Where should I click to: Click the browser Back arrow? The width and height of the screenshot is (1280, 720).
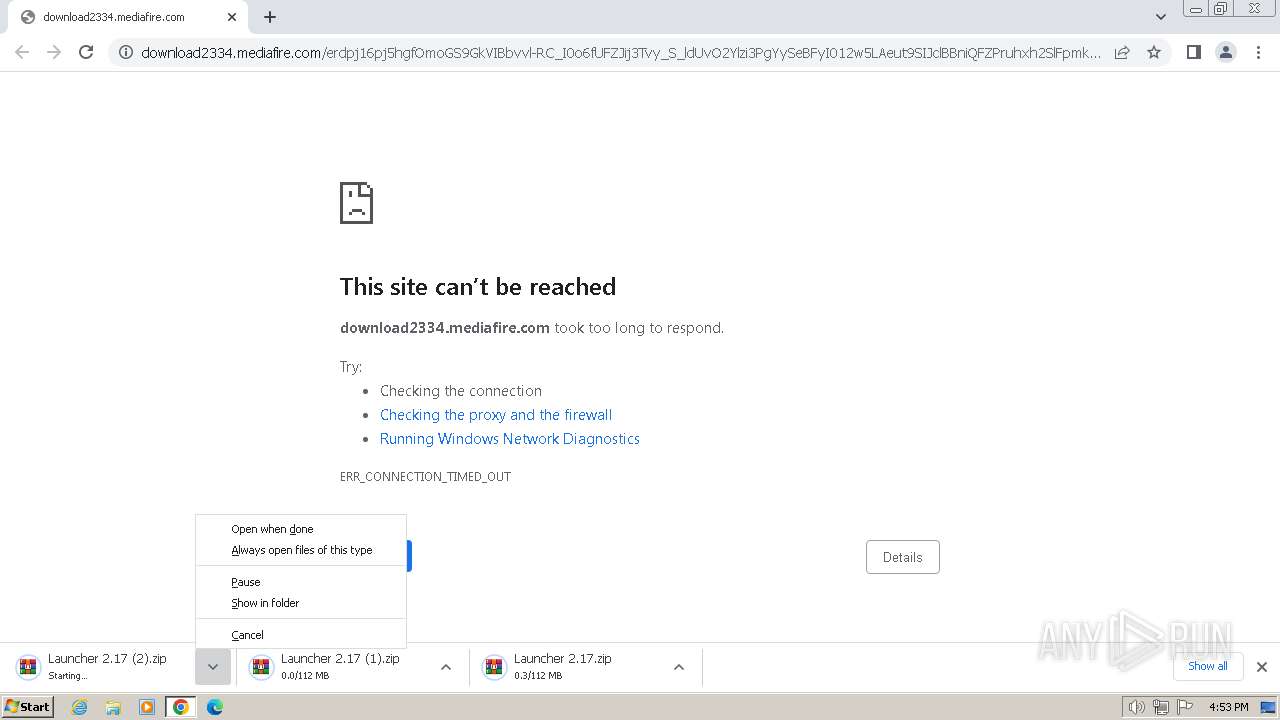(22, 52)
